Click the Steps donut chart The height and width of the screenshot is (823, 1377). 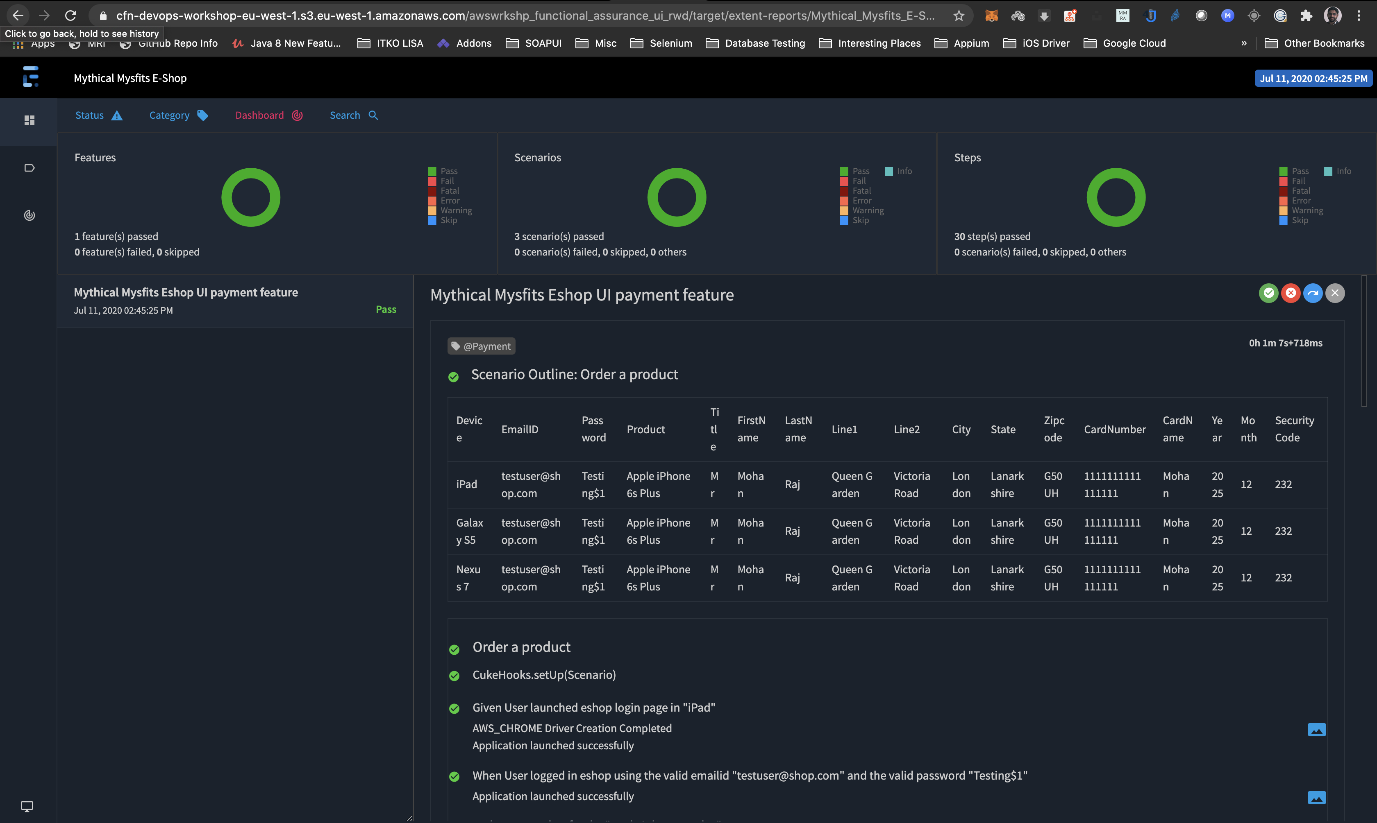point(1116,197)
